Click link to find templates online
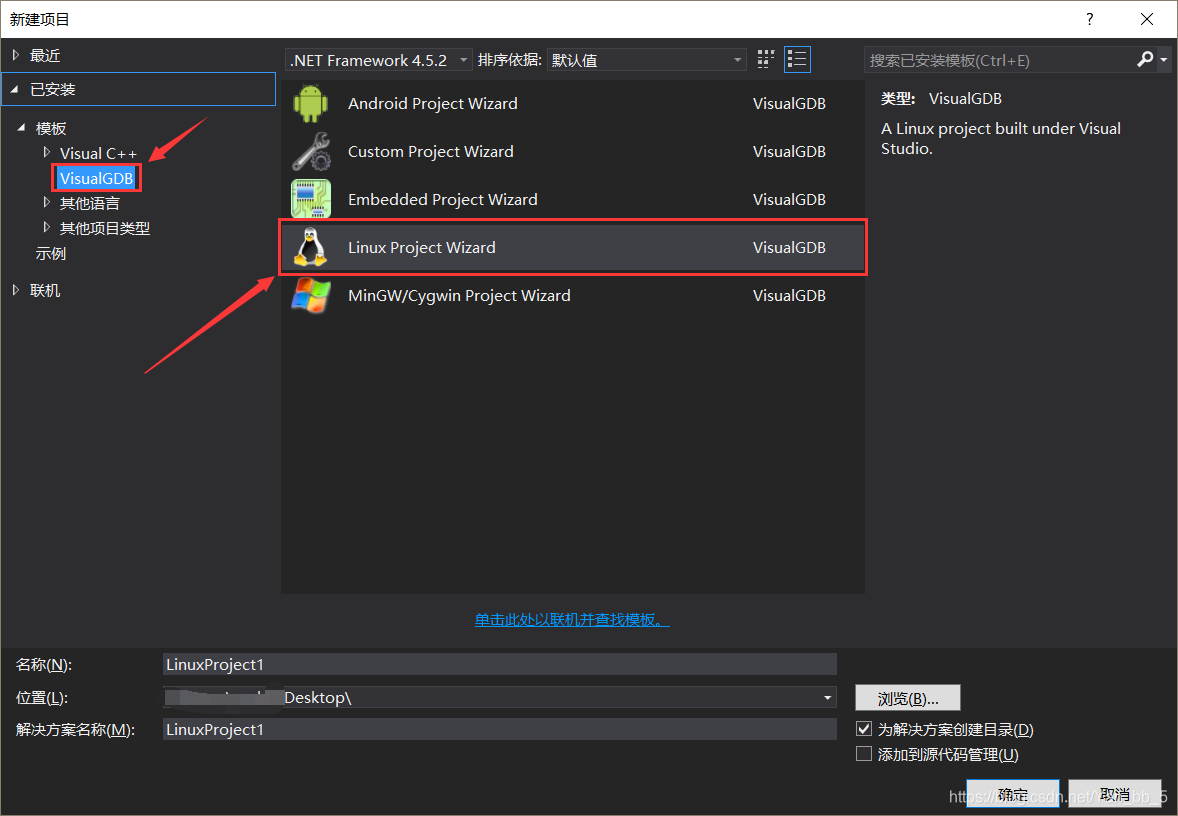Screen dimensions: 1178x816 pos(572,620)
